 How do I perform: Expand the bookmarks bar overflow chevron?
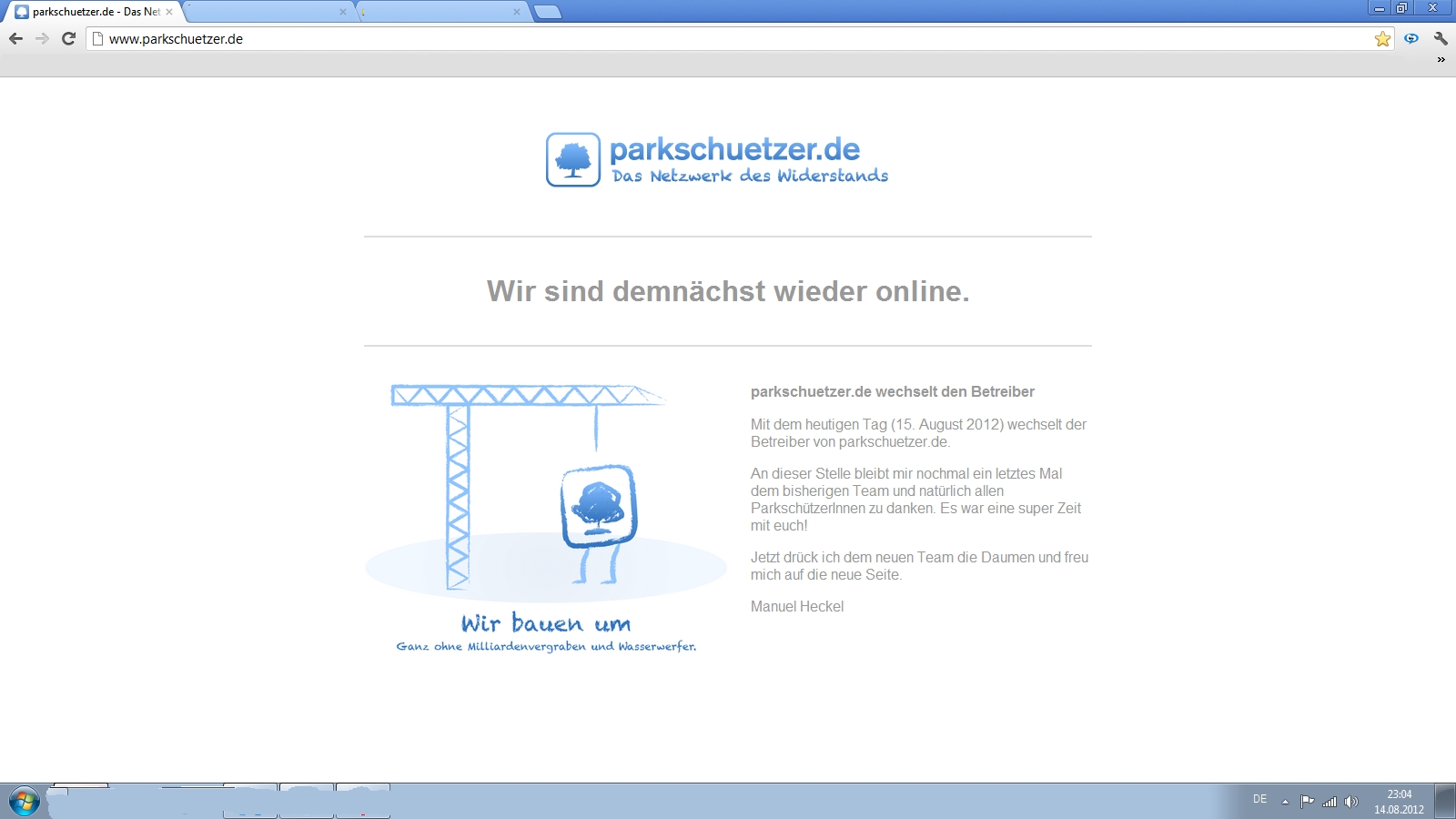[1441, 60]
